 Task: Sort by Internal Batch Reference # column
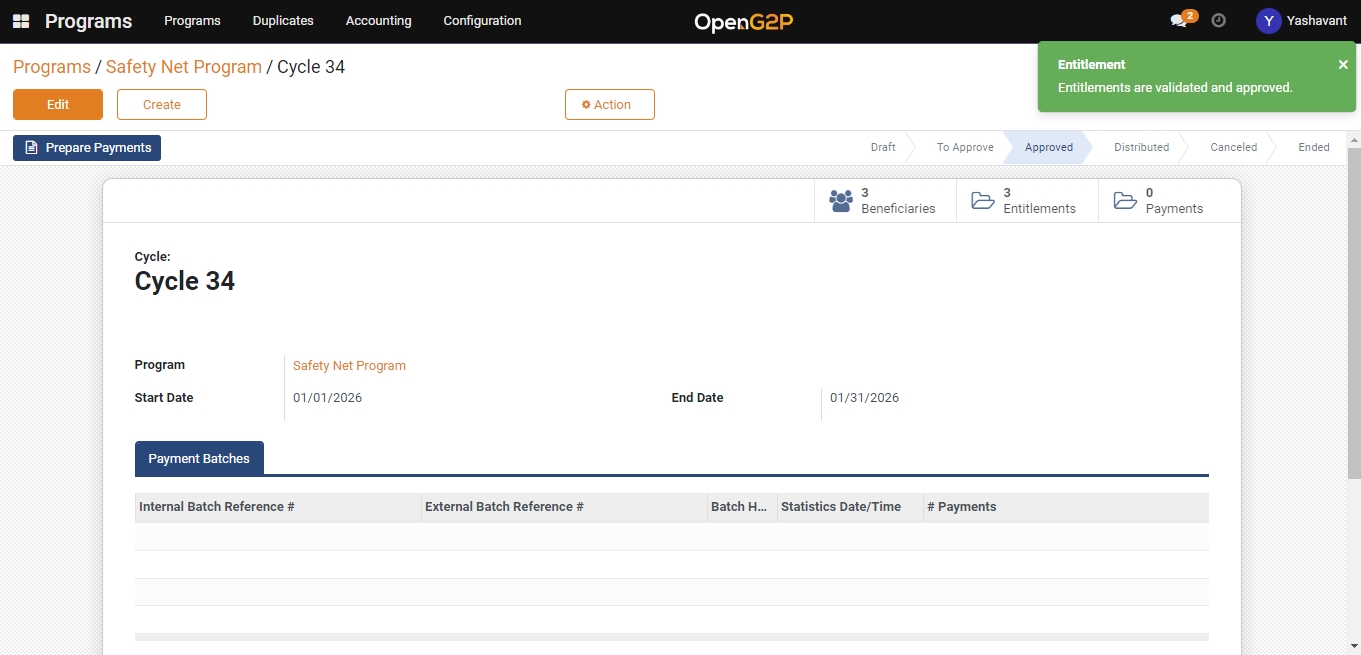click(217, 507)
